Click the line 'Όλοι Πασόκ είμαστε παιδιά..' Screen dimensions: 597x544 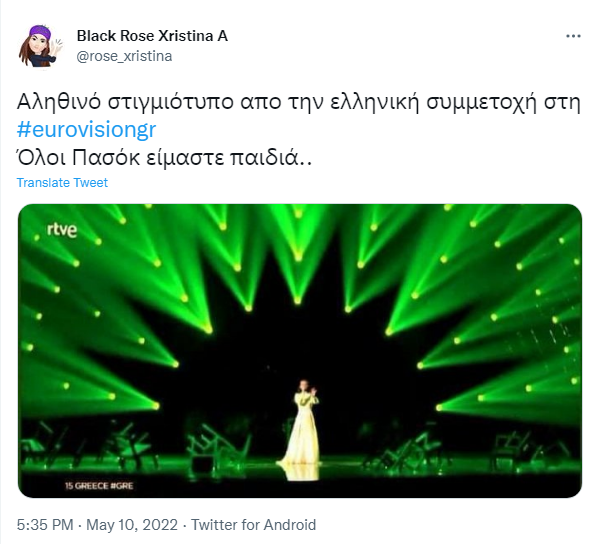164,157
